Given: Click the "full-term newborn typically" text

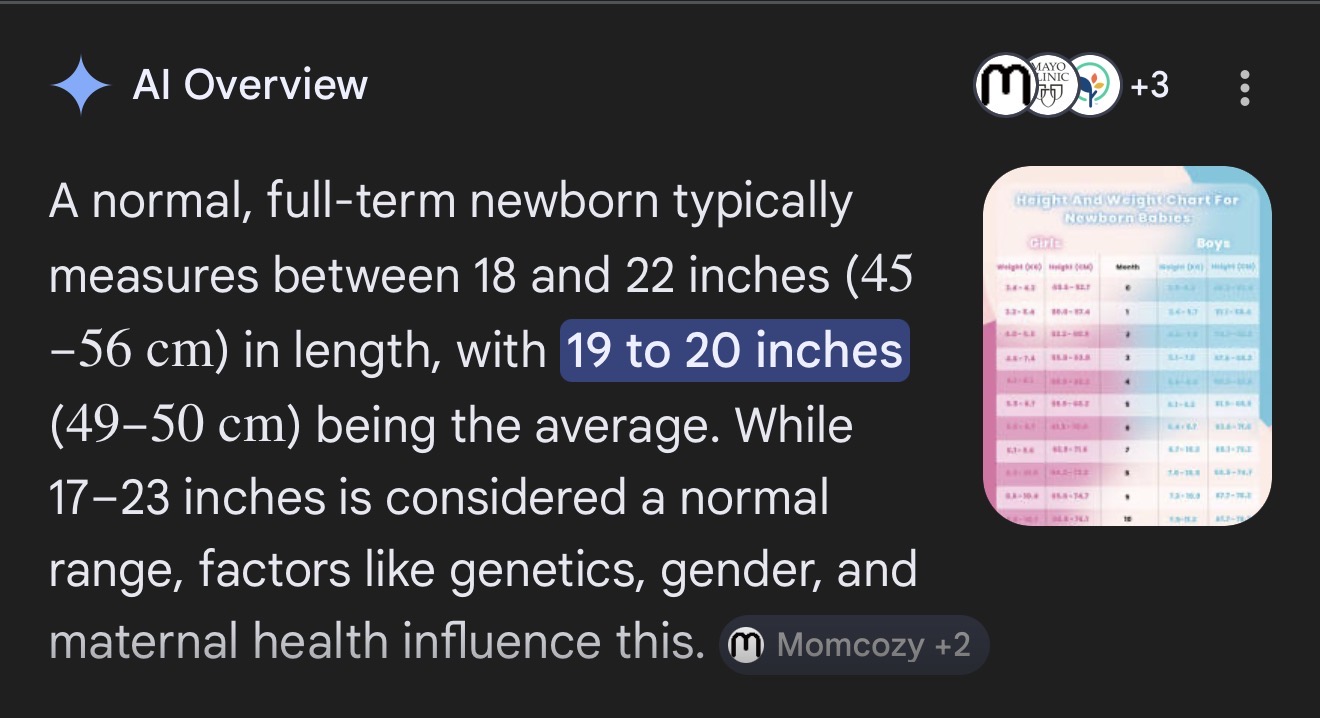Looking at the screenshot, I should click(x=559, y=203).
